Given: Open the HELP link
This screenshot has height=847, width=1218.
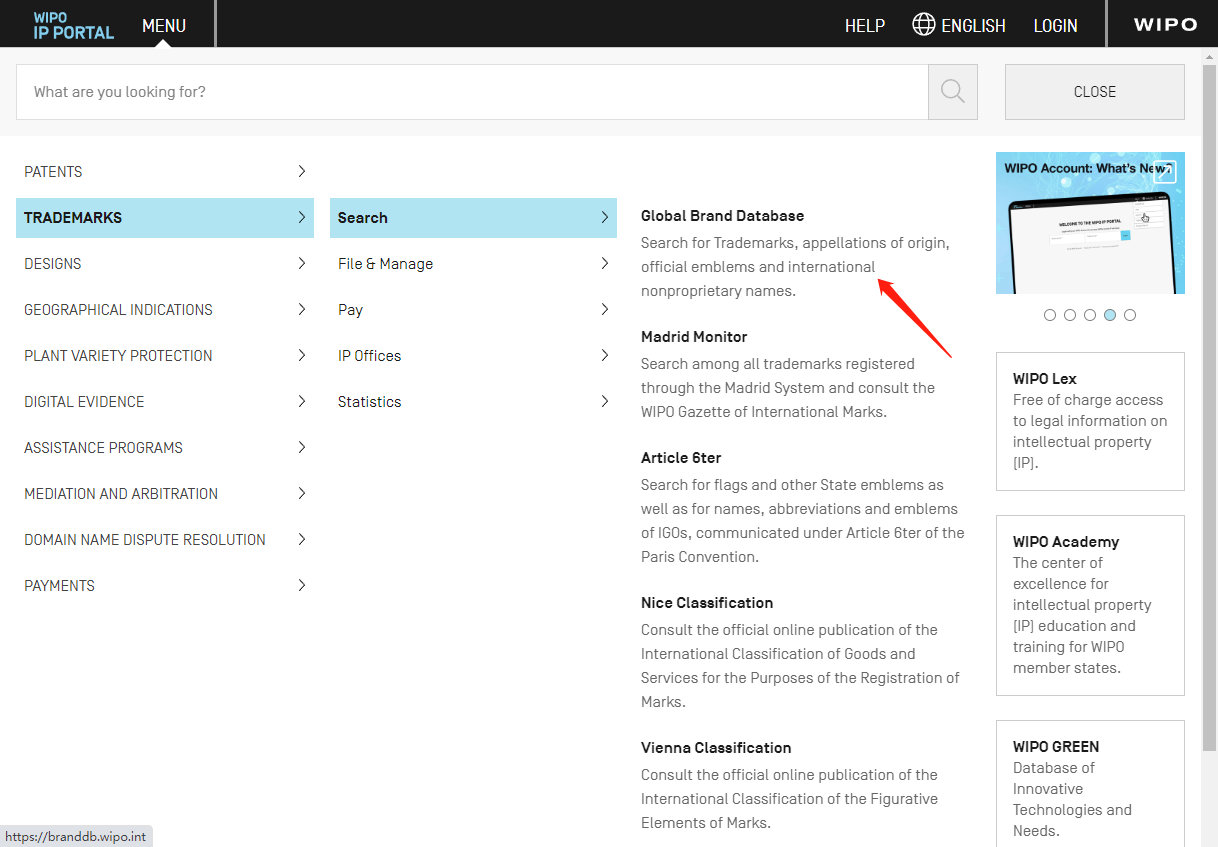Looking at the screenshot, I should click(x=865, y=26).
